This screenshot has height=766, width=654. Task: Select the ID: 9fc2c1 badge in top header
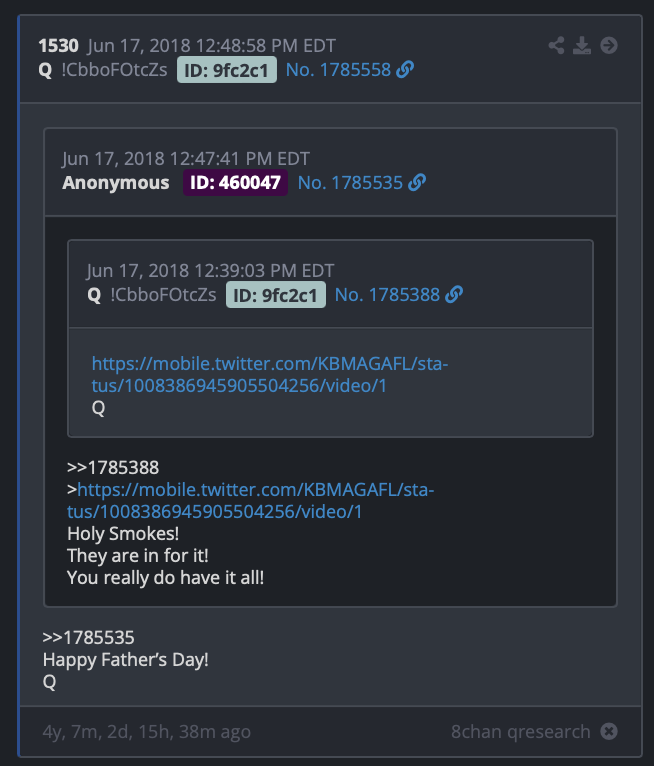pyautogui.click(x=227, y=70)
